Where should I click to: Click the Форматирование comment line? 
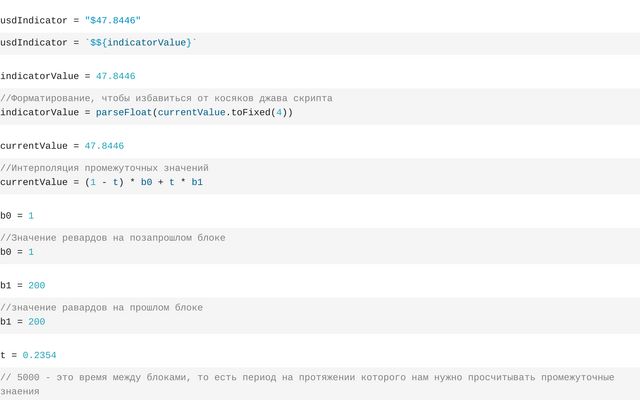(166, 98)
